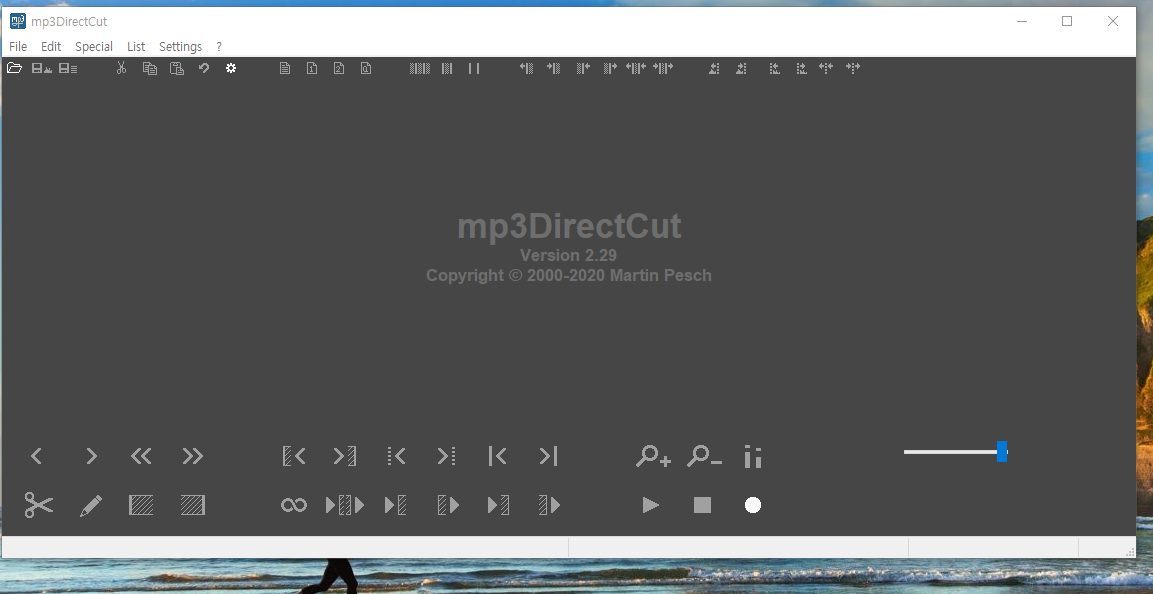1153x594 pixels.
Task: Open the File menu
Action: coord(18,46)
